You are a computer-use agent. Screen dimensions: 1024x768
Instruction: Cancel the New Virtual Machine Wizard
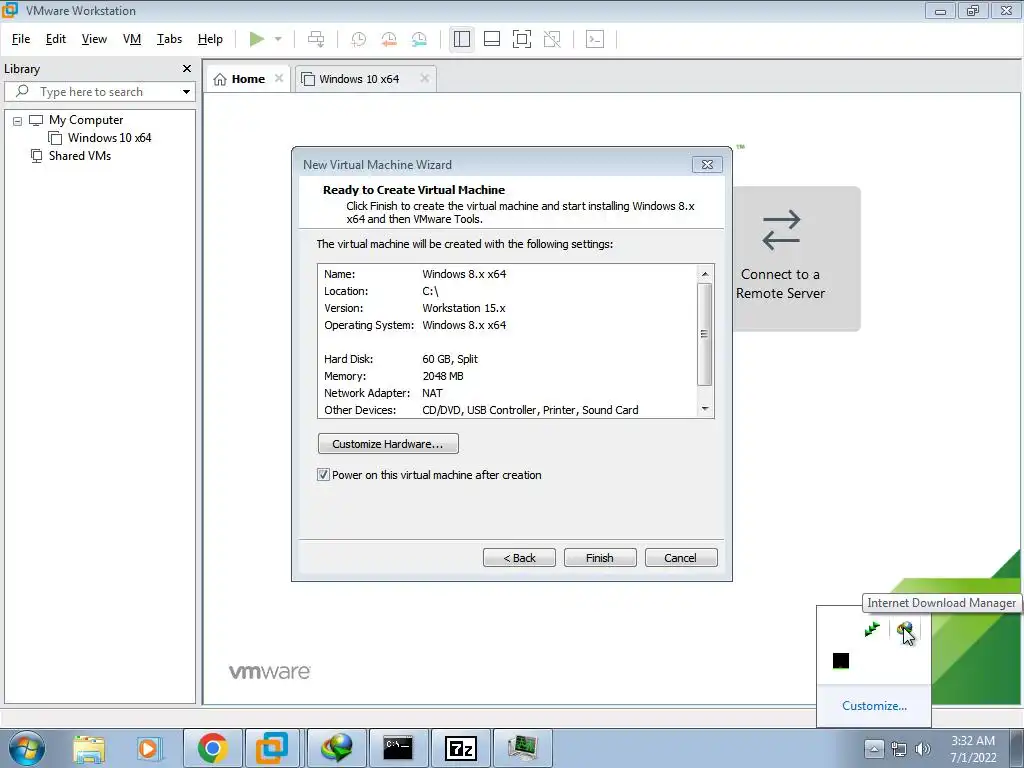(680, 558)
